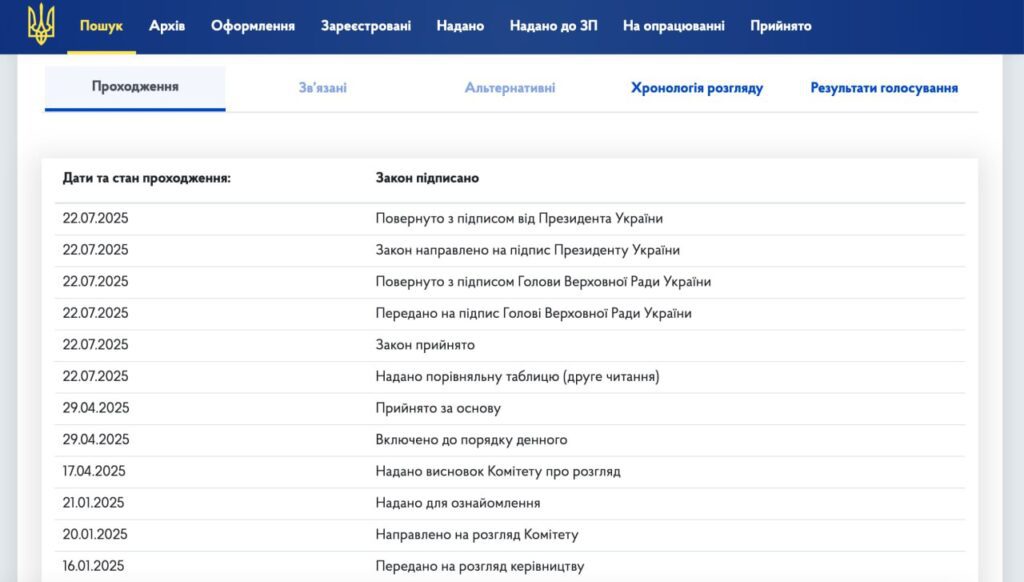Viewport: 1024px width, 582px height.
Task: Open the Оформлення menu item
Action: (253, 26)
